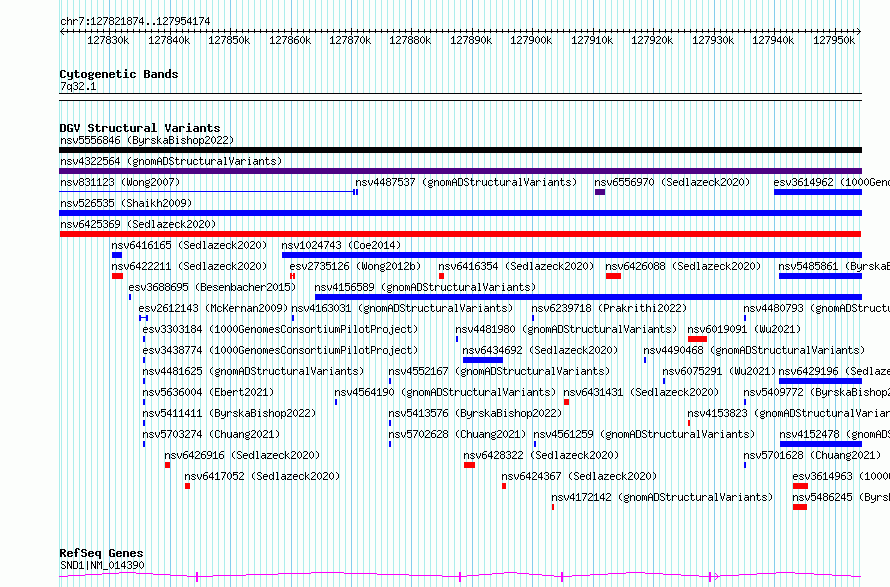Open esv3438774 (1000GenomesConsortiumPilotProject) label
Screen dimensions: 890x587
pyautogui.click(x=280, y=350)
